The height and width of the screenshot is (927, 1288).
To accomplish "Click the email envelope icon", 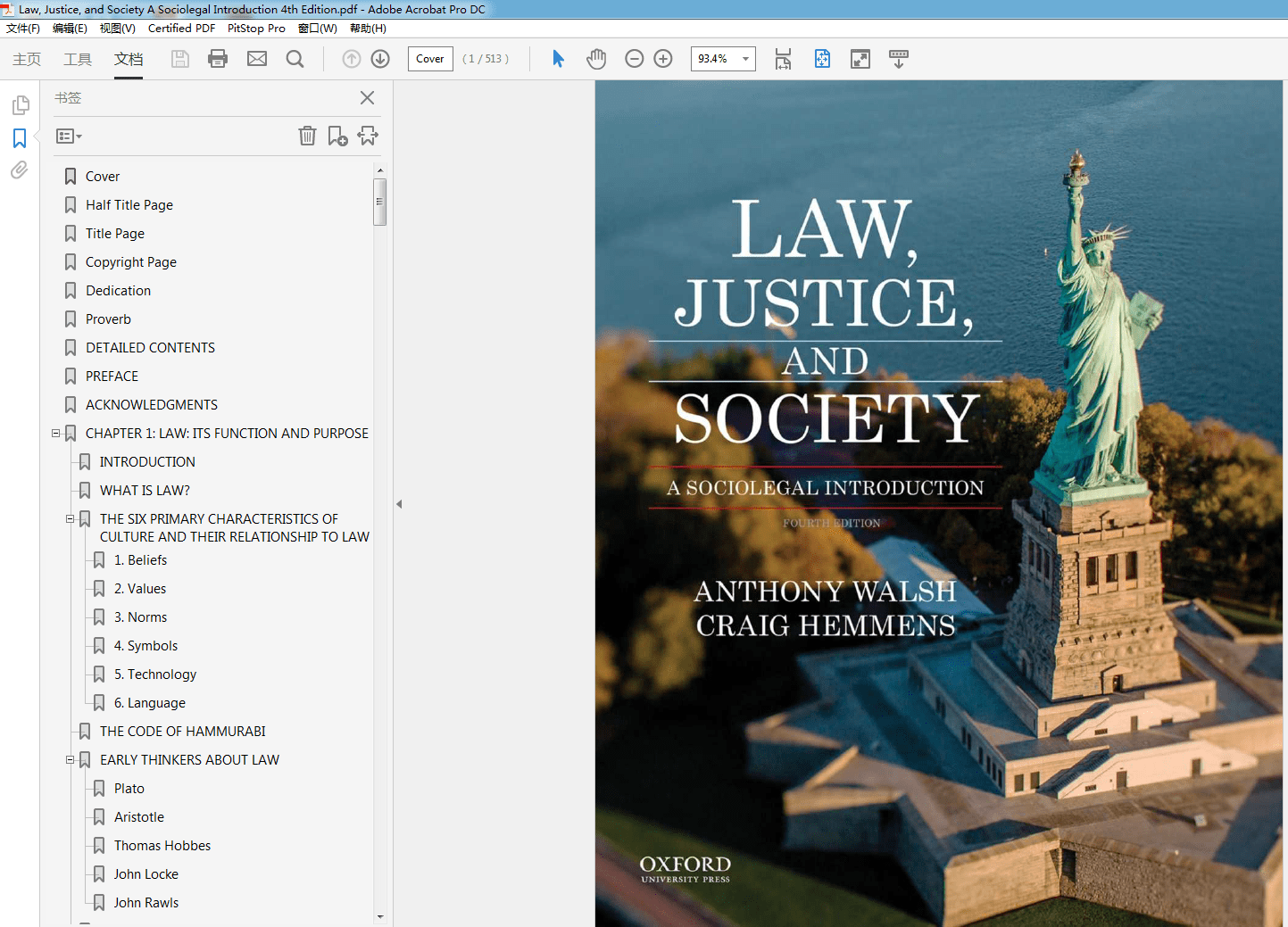I will point(257,59).
